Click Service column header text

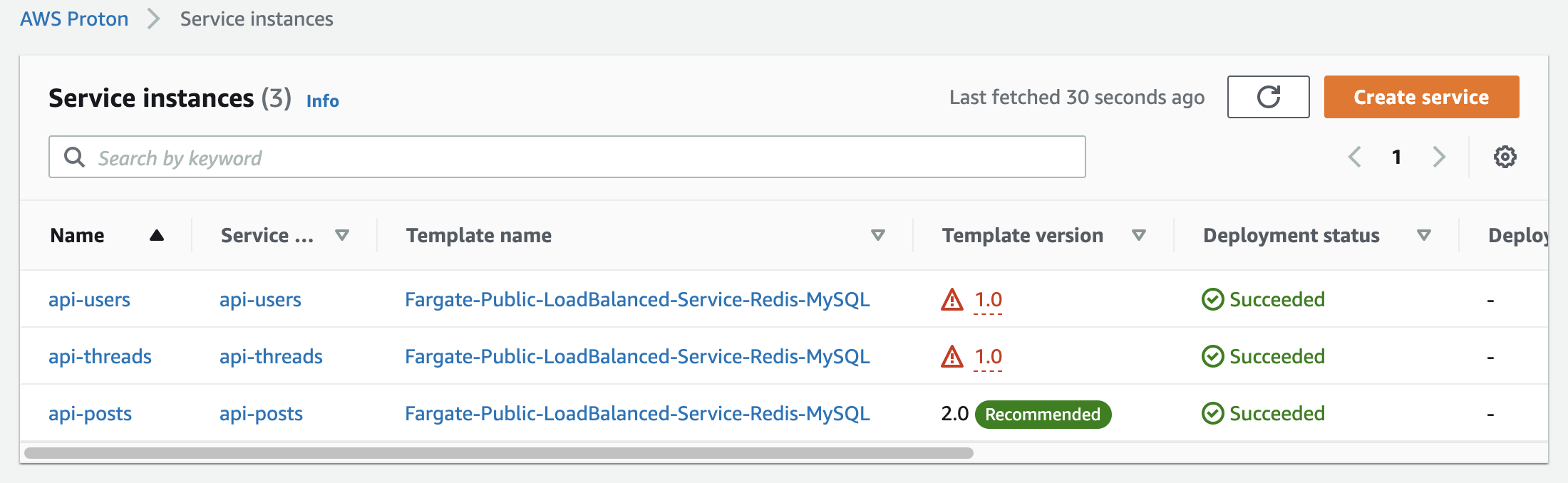(267, 235)
